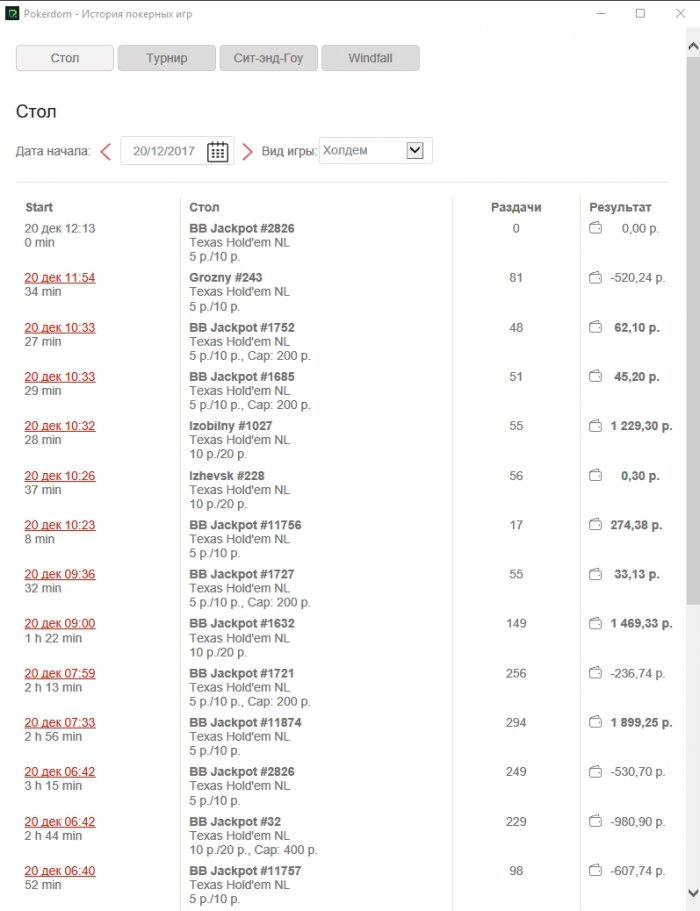Open the Windfall tab
The image size is (700, 911).
pyautogui.click(x=370, y=58)
